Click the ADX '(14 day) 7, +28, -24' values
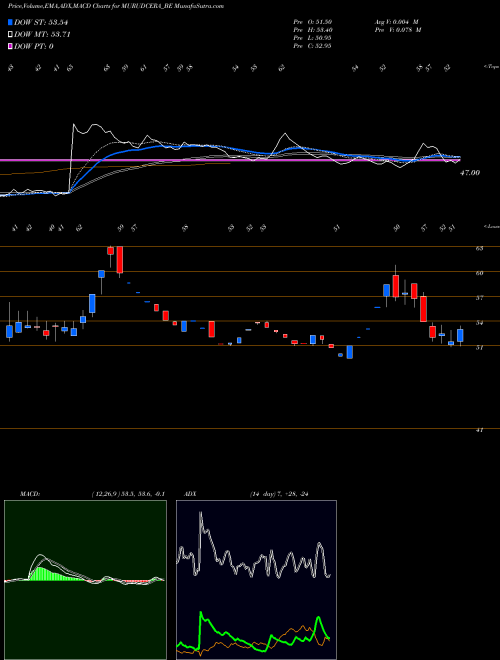The image size is (500, 660). coord(278,494)
